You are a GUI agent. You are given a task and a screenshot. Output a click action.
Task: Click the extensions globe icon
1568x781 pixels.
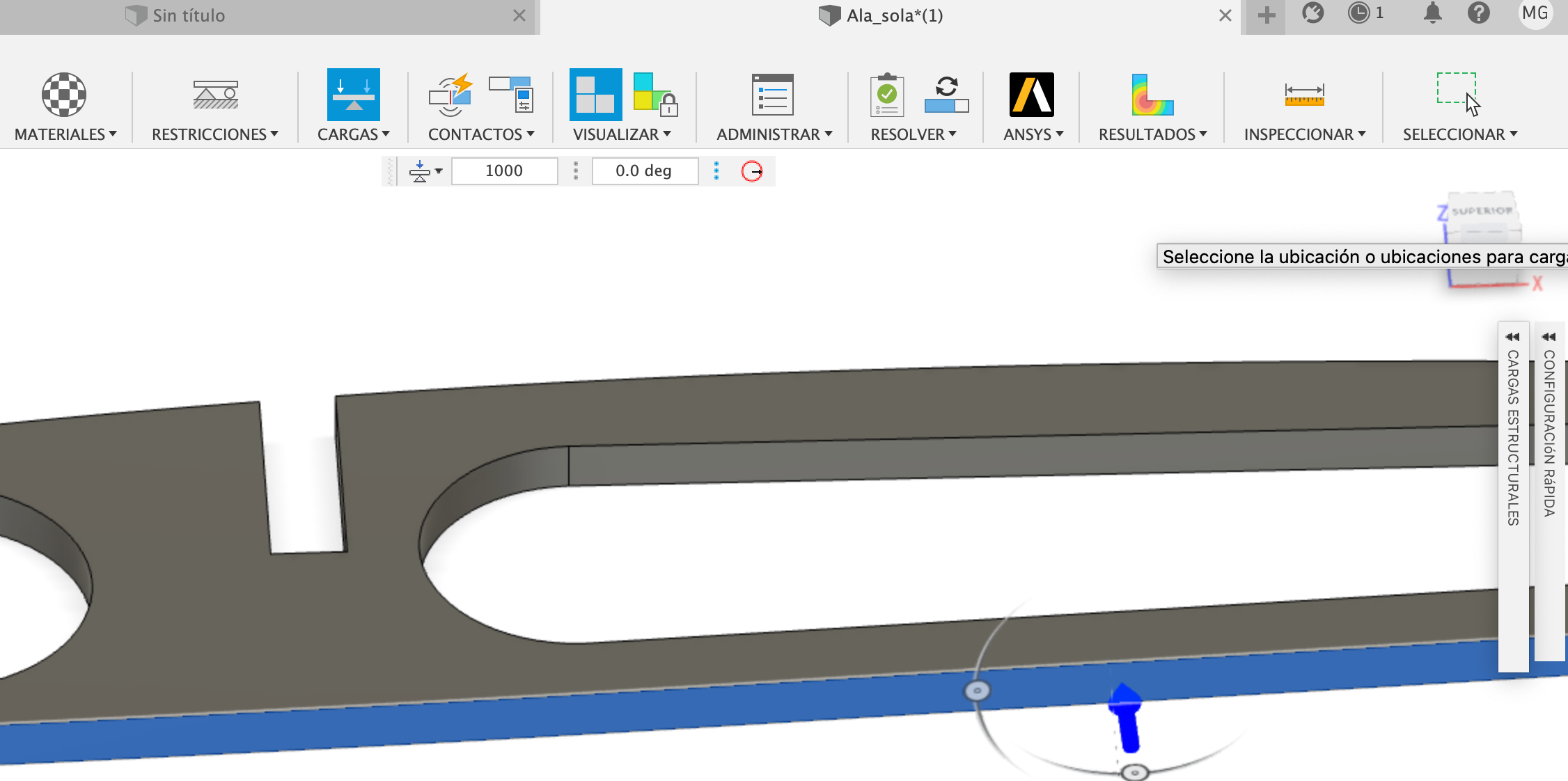coord(1313,13)
